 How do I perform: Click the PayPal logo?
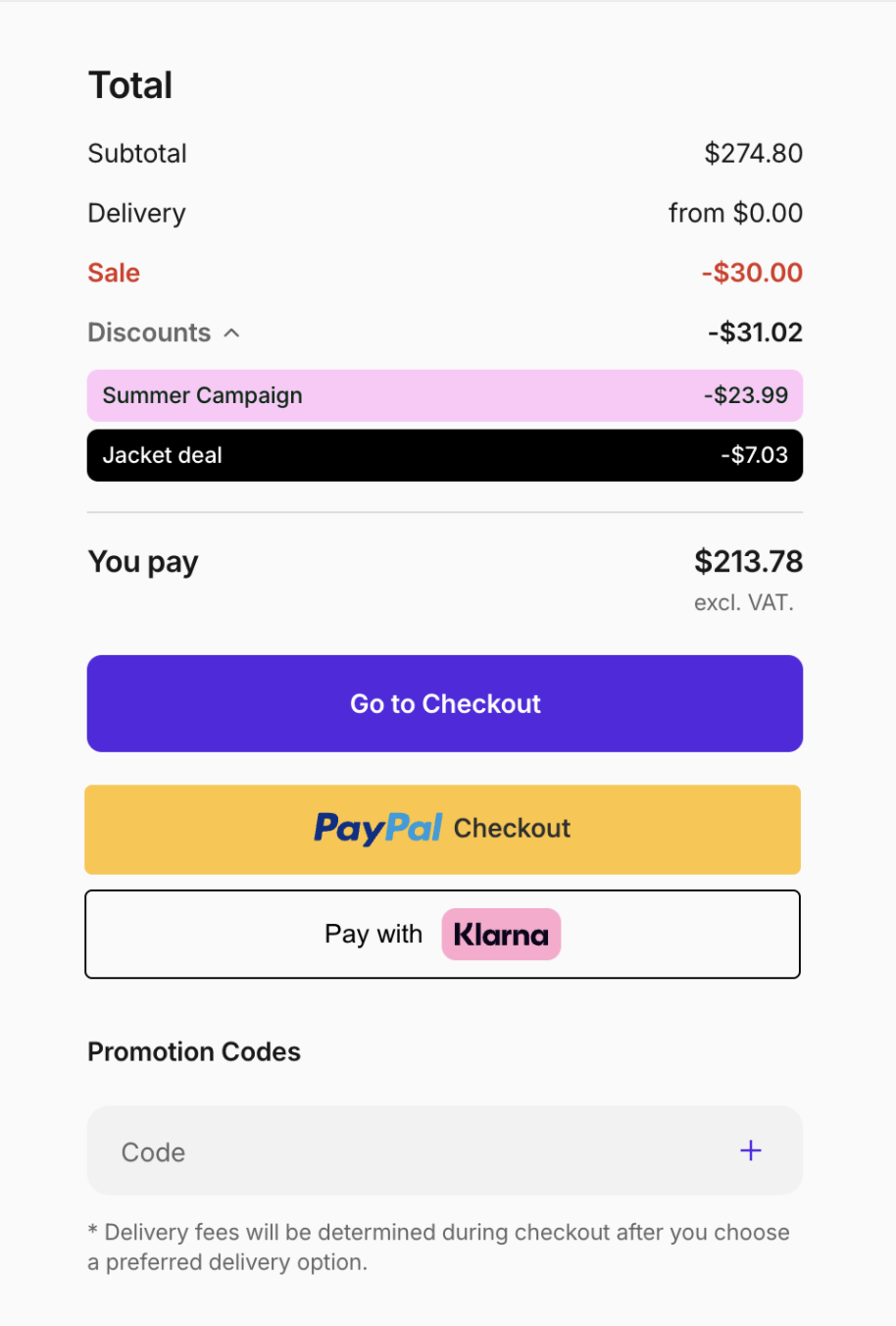coord(378,829)
